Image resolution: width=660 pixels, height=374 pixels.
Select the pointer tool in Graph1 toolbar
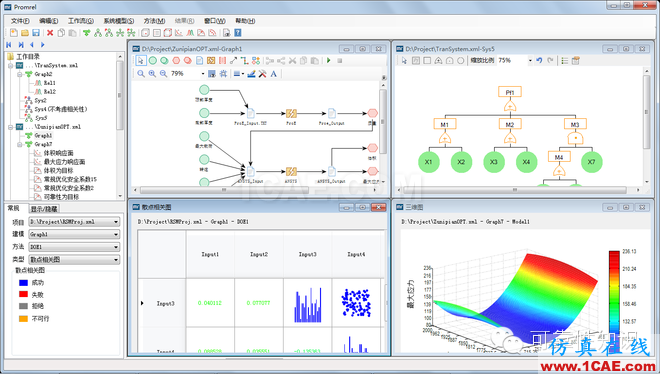coord(141,61)
